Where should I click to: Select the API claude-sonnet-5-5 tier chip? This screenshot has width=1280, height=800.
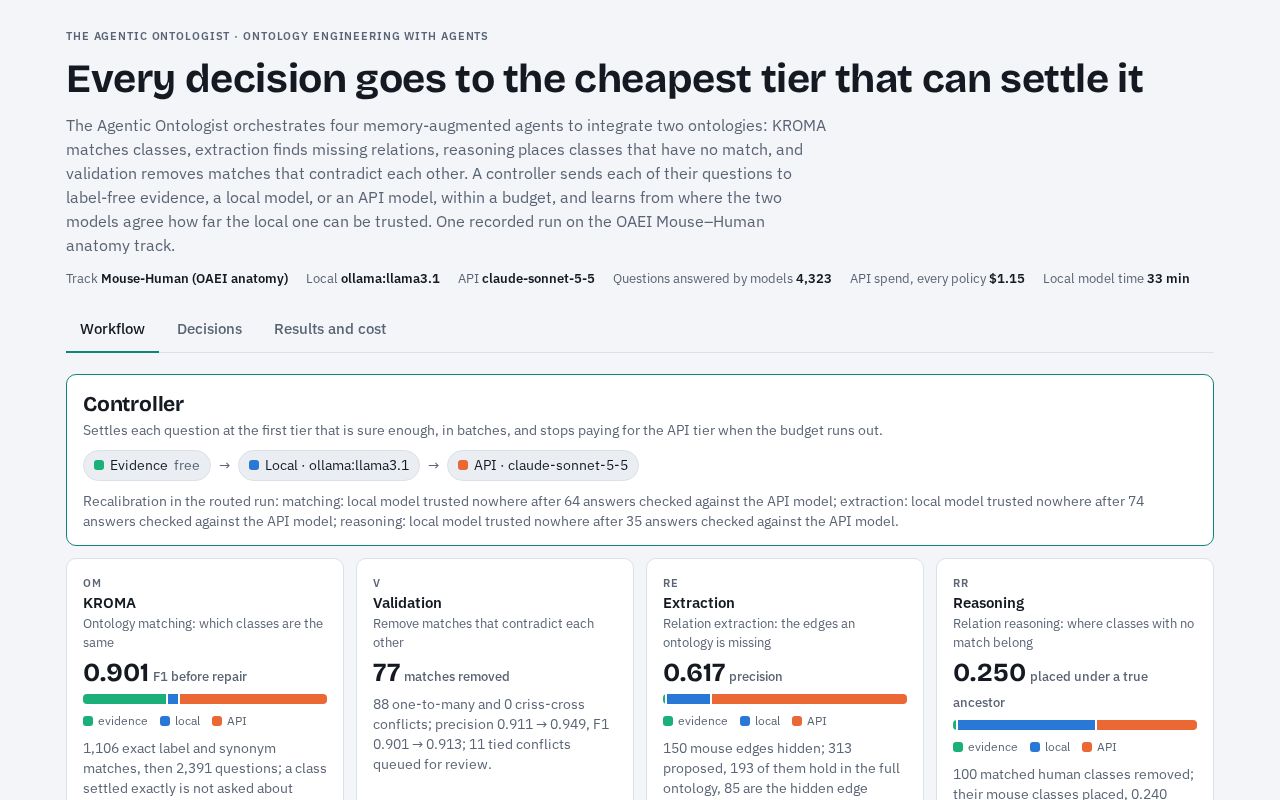click(543, 465)
